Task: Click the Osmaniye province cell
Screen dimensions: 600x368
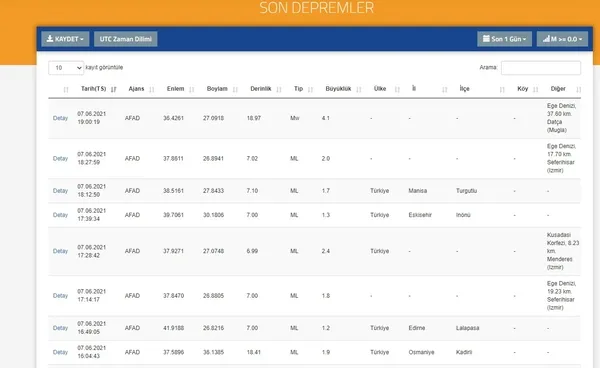Action: (x=421, y=352)
